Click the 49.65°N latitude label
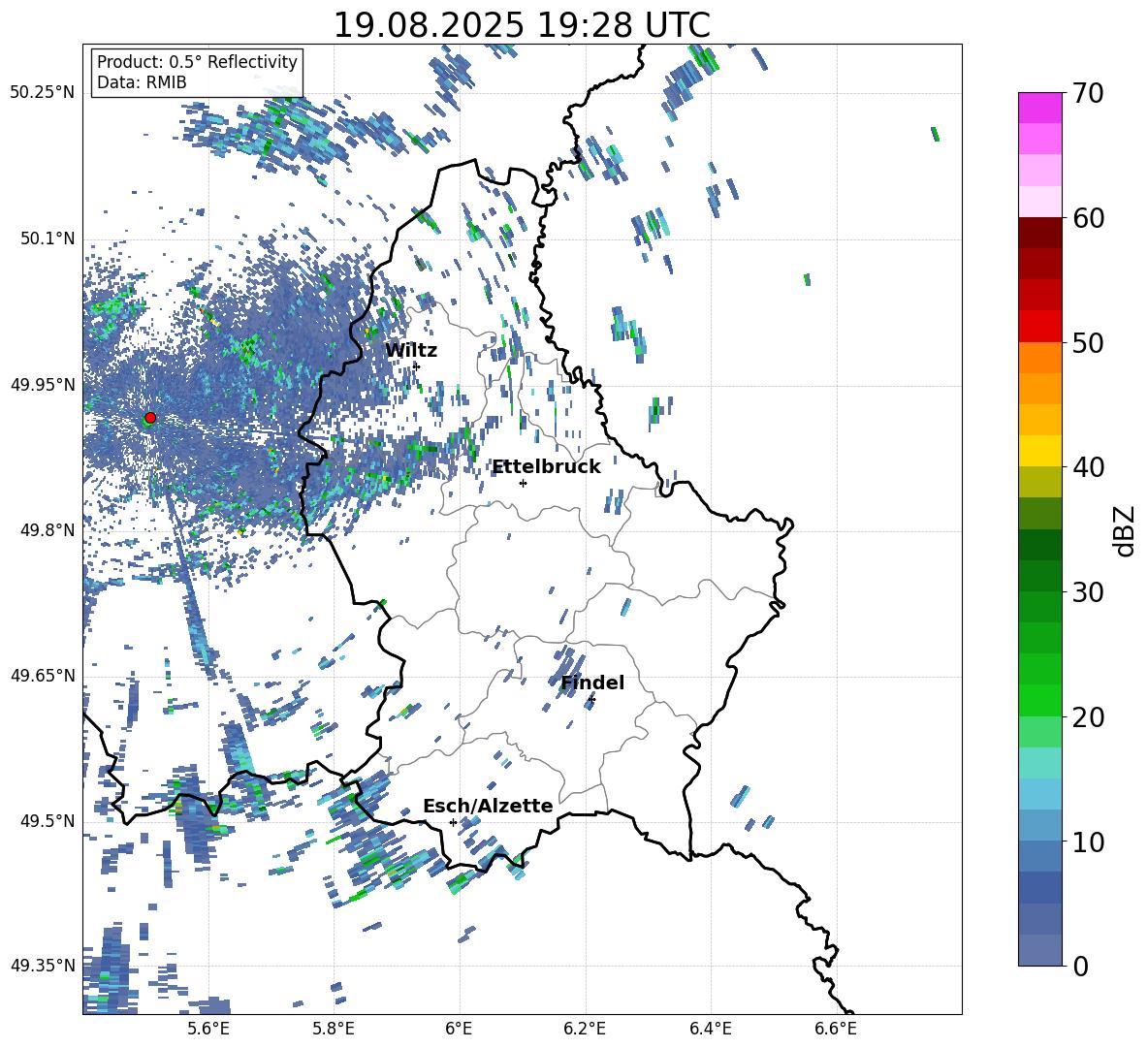The image size is (1148, 1048). pyautogui.click(x=42, y=676)
